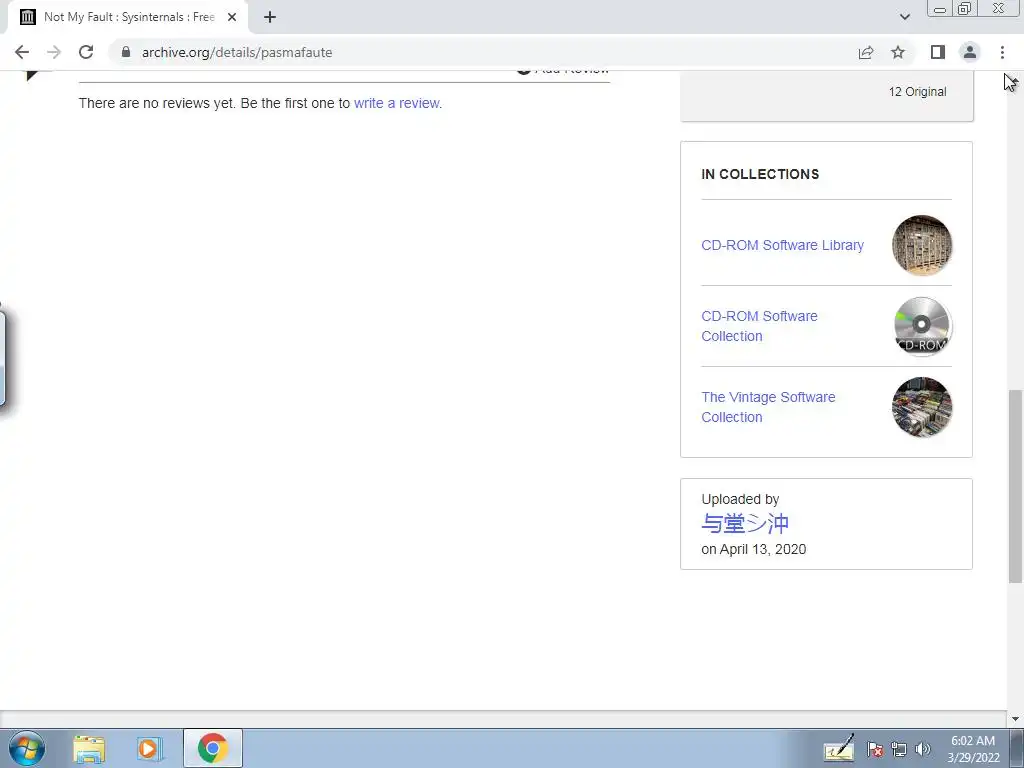
Task: Click the scrollbar down arrow
Action: click(x=1015, y=719)
